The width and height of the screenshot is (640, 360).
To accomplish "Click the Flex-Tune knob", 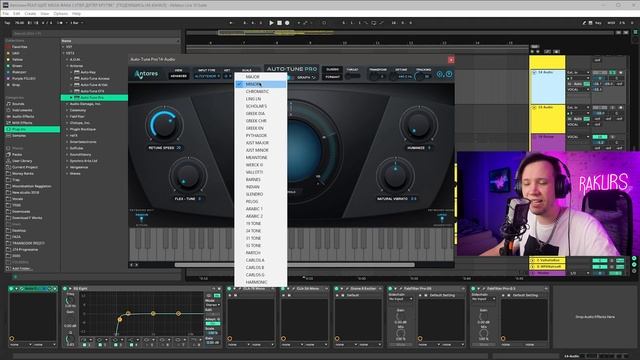I will pyautogui.click(x=187, y=176).
